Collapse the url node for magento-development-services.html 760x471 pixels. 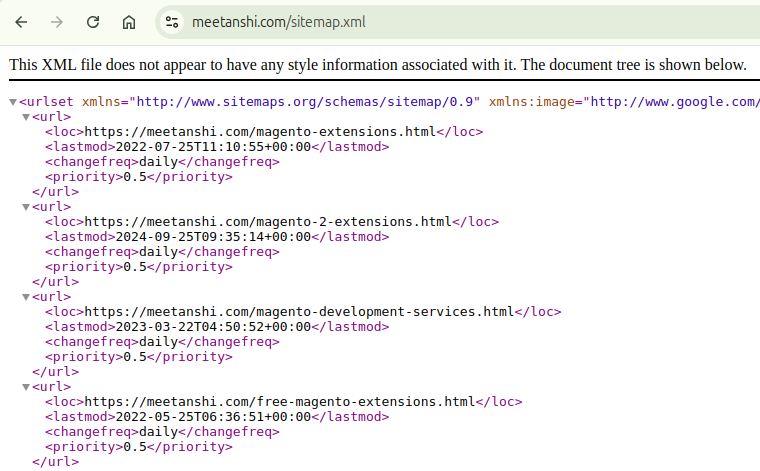click(x=26, y=298)
